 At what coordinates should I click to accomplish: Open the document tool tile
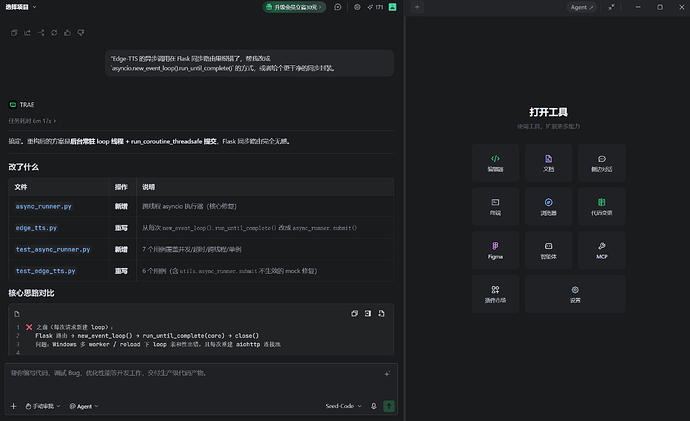click(548, 163)
